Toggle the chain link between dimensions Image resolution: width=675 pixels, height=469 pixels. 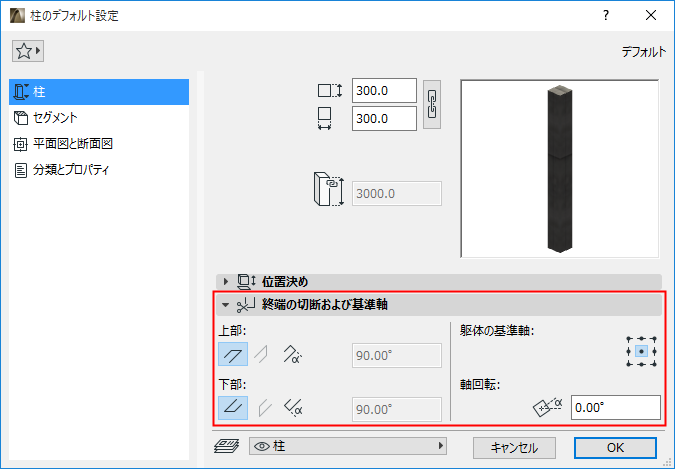click(x=432, y=105)
